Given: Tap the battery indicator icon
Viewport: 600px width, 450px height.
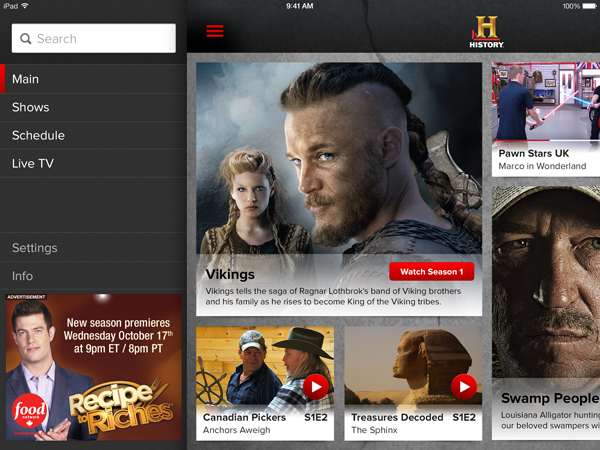Looking at the screenshot, I should tap(589, 6).
